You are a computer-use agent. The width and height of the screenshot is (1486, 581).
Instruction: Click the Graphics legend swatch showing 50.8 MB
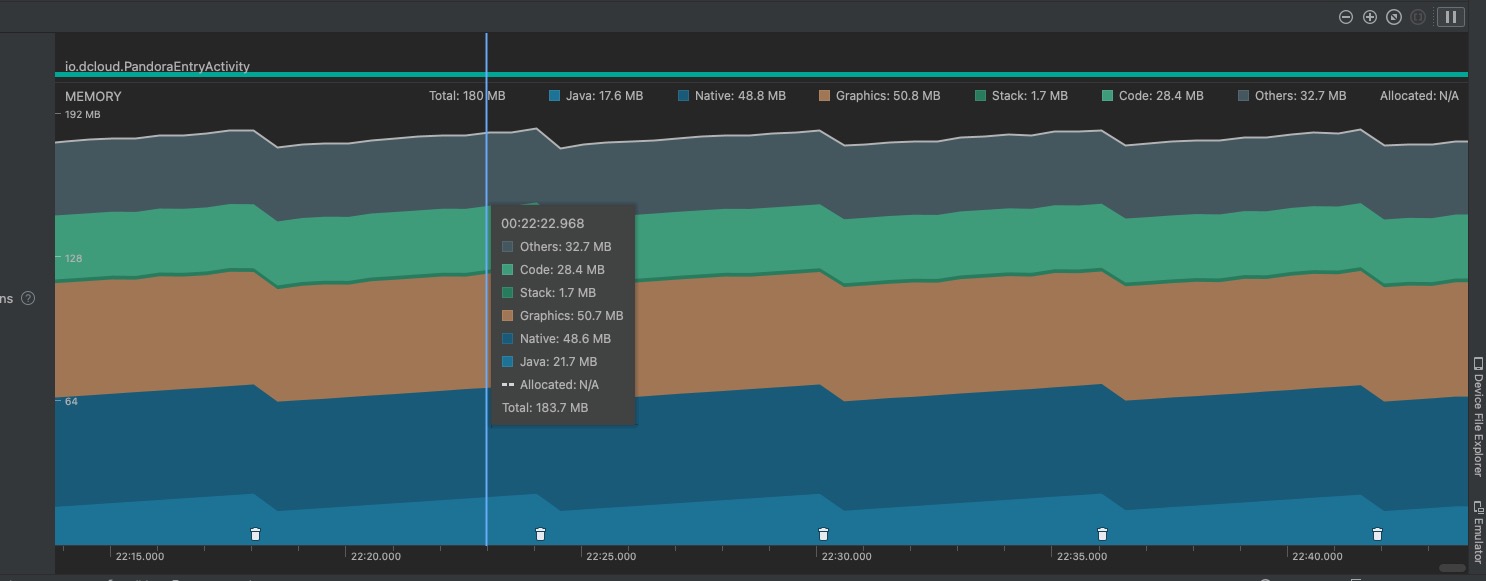click(x=824, y=96)
